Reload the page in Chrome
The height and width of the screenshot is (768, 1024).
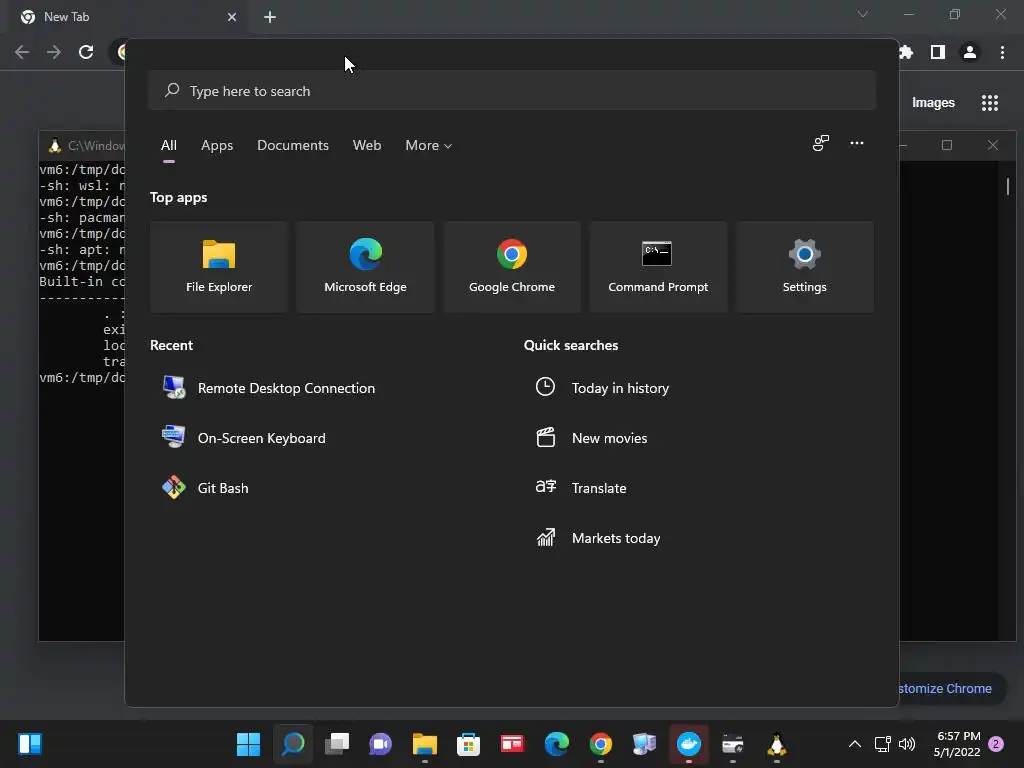click(x=86, y=52)
